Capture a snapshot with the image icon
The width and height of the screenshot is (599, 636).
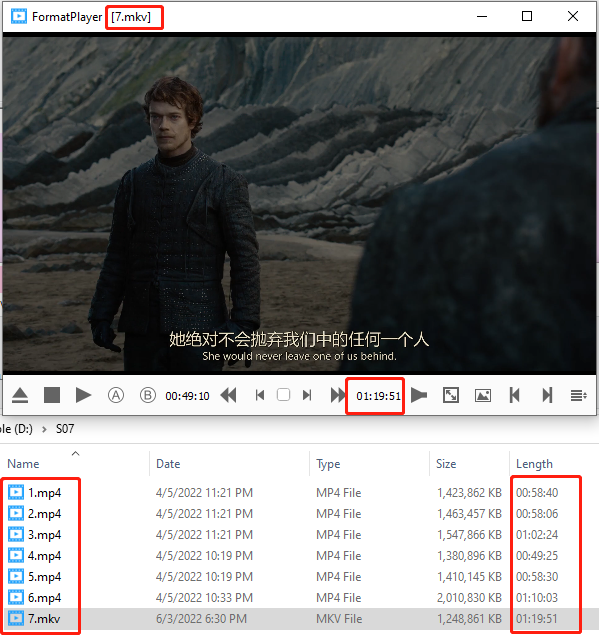483,395
